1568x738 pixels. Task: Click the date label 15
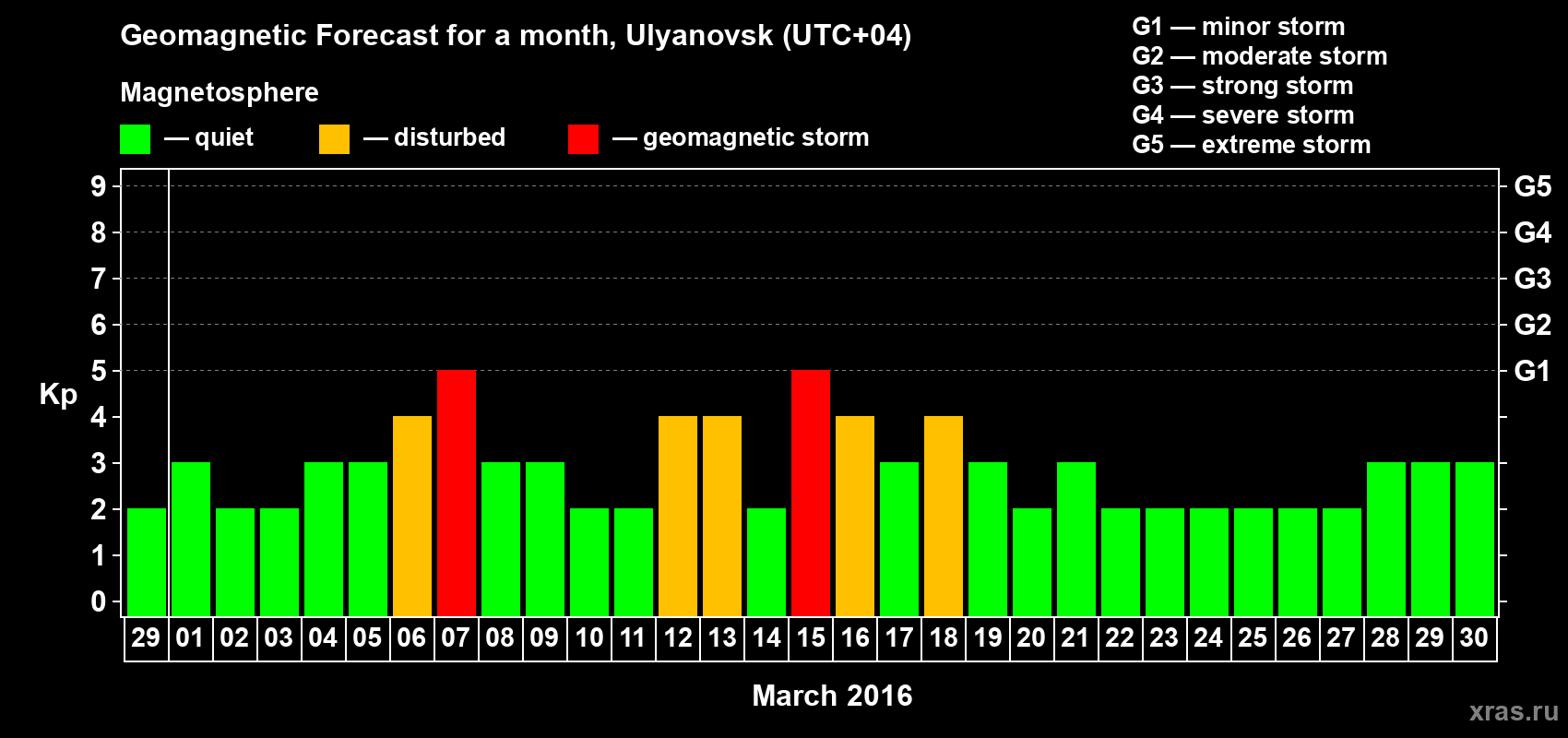(810, 637)
